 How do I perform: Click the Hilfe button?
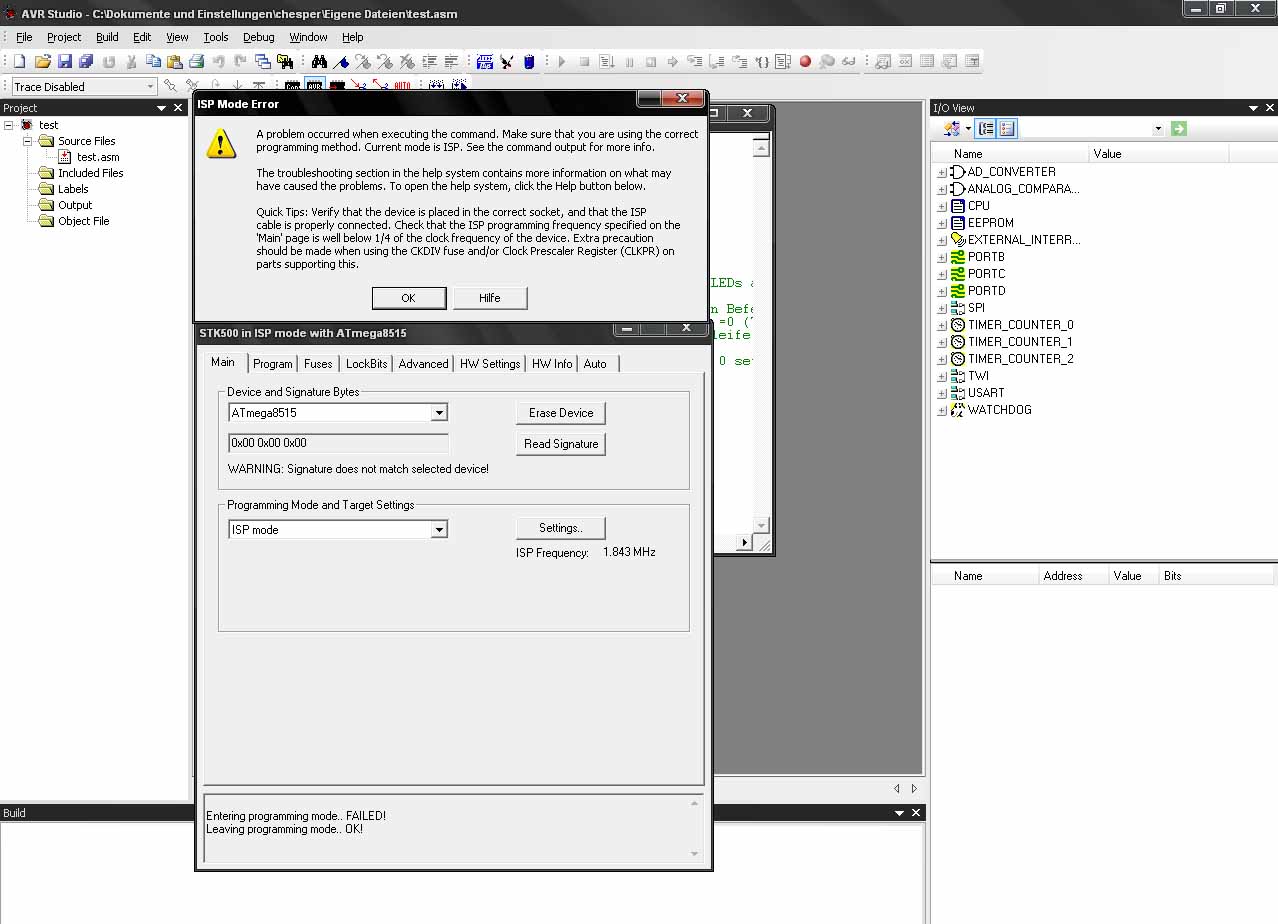(x=489, y=298)
